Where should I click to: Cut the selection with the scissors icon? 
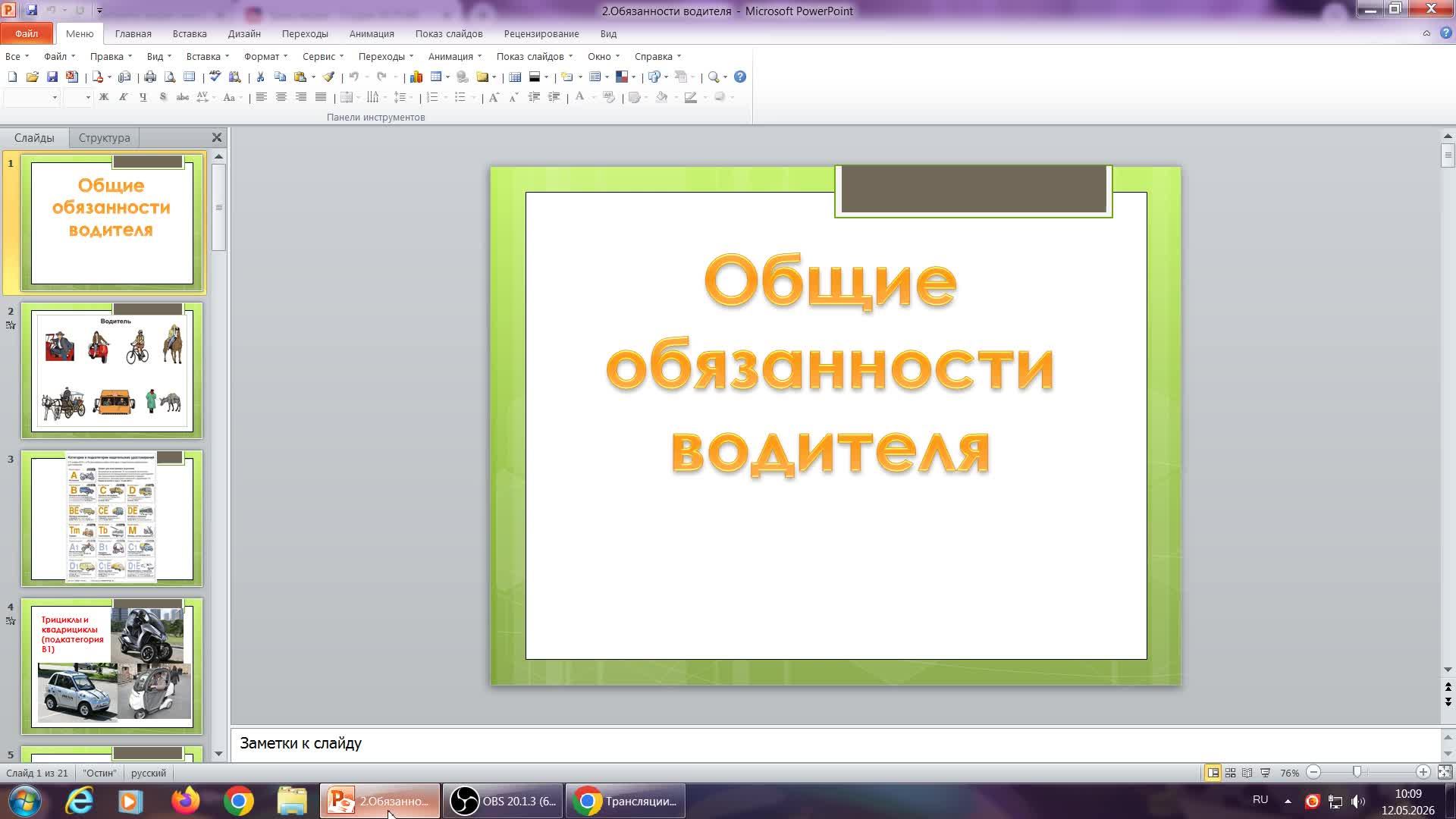click(x=260, y=77)
